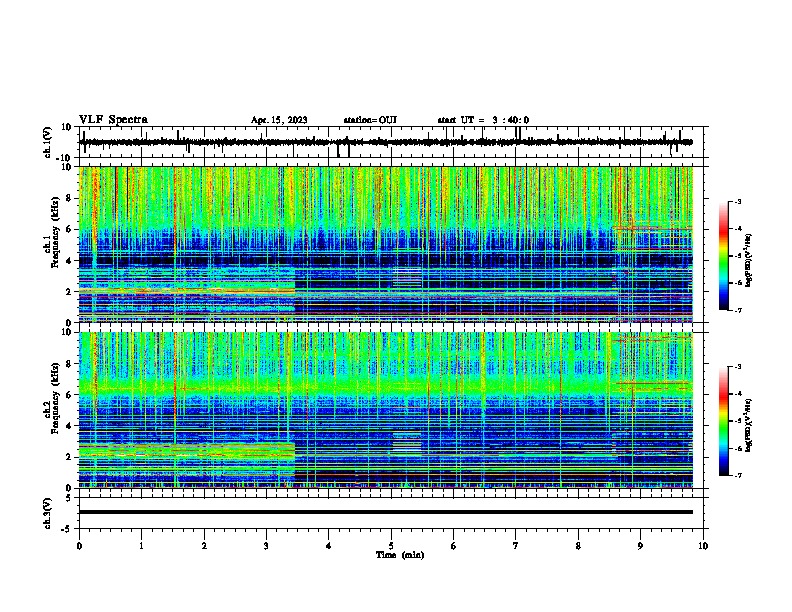This screenshot has width=792, height=612.
Task: Click the date "Apr. 15, 2023"
Action: tap(279, 120)
